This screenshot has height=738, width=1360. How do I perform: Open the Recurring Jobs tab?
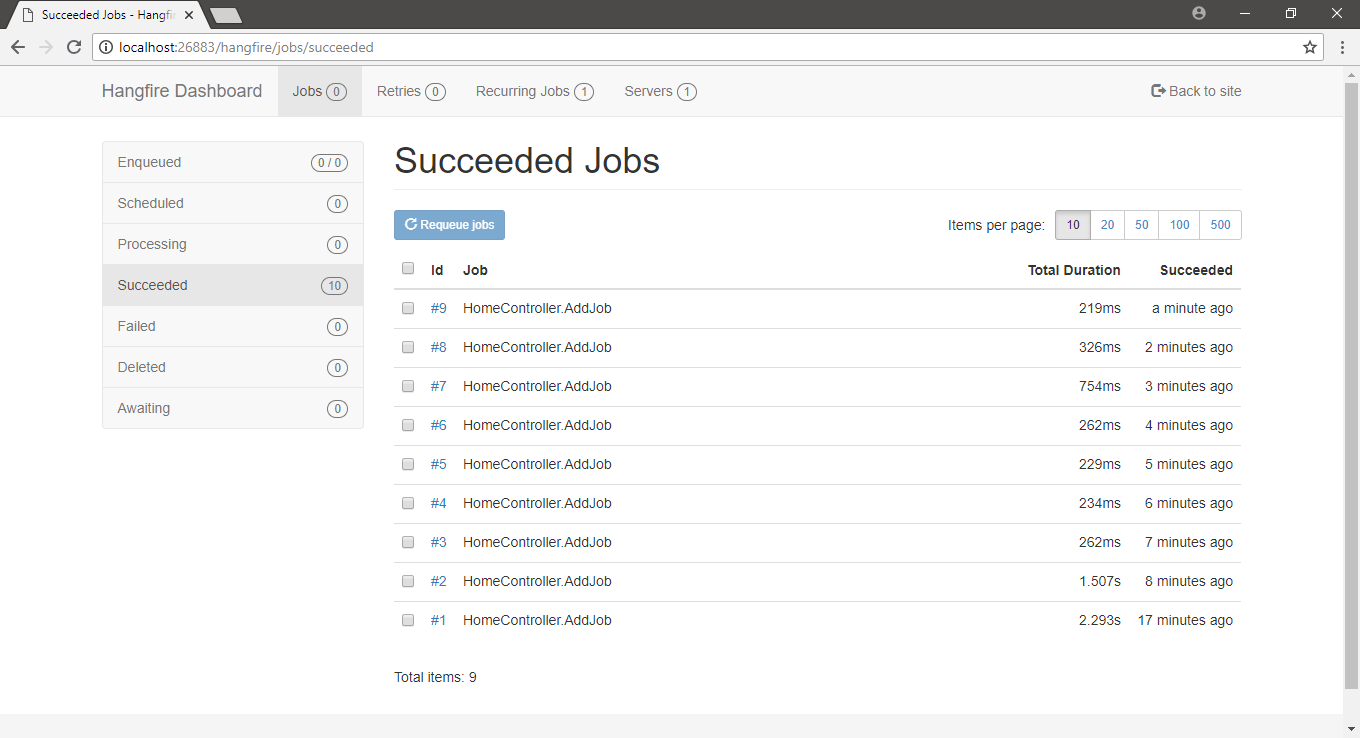click(x=535, y=91)
